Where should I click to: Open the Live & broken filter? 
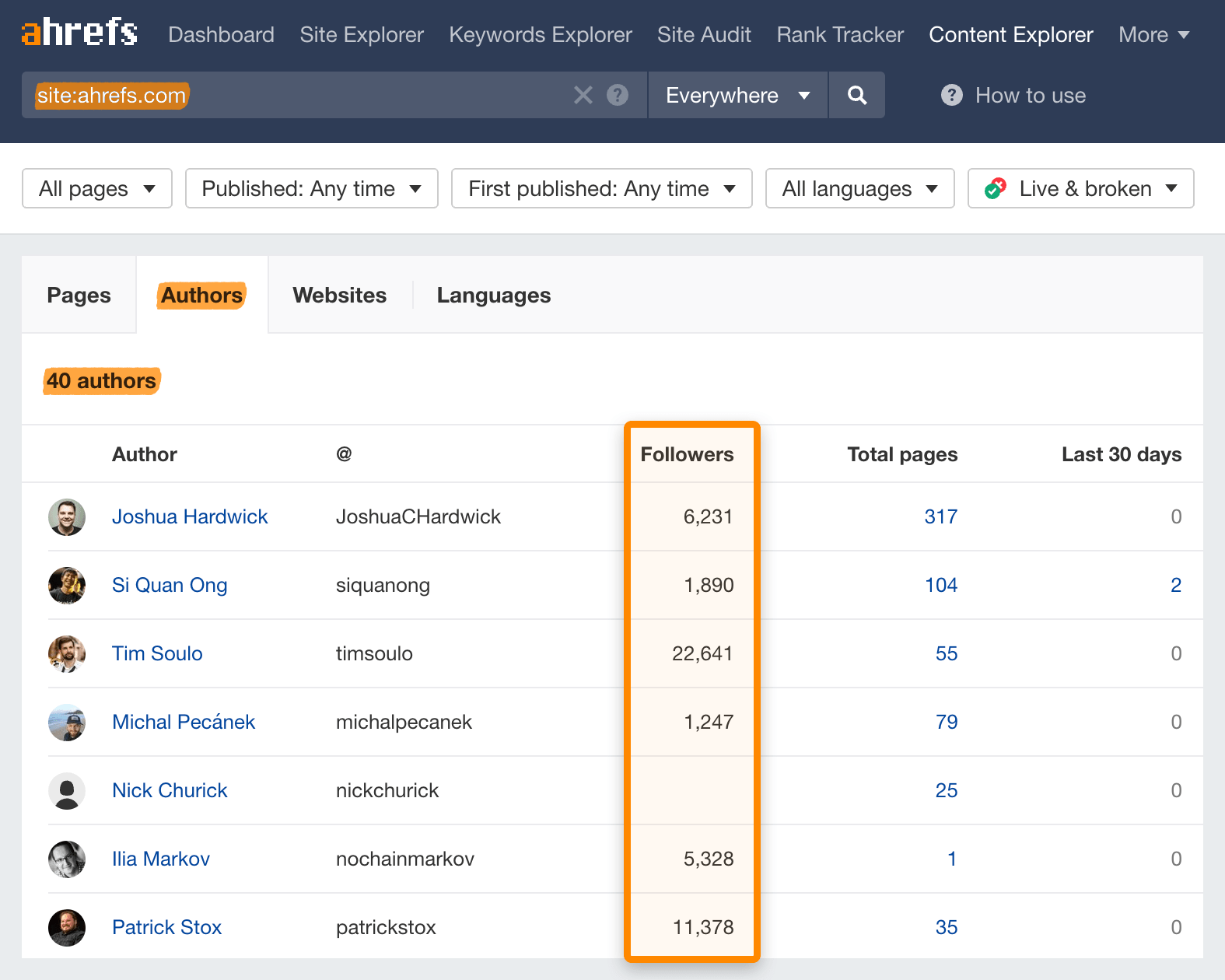(1080, 189)
